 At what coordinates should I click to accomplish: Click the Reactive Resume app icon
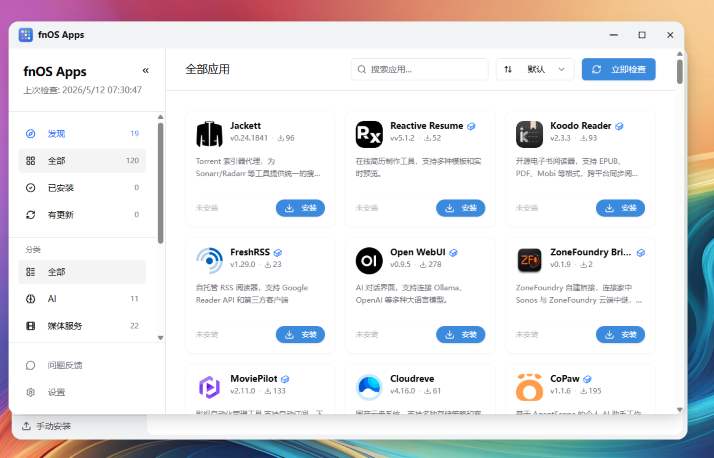pos(369,134)
